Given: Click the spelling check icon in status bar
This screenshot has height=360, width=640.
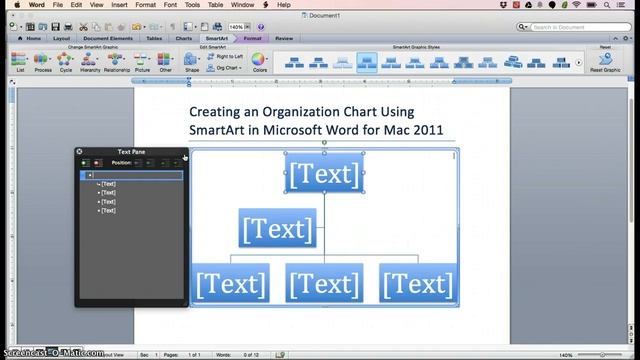Looking at the screenshot, I should pos(280,355).
